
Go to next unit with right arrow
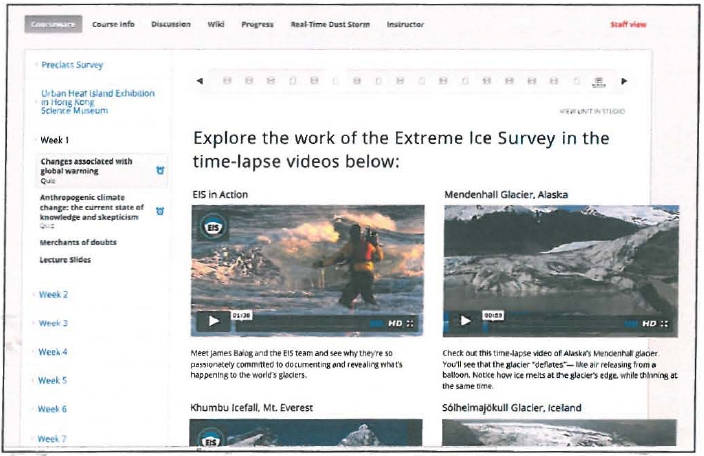(x=624, y=81)
